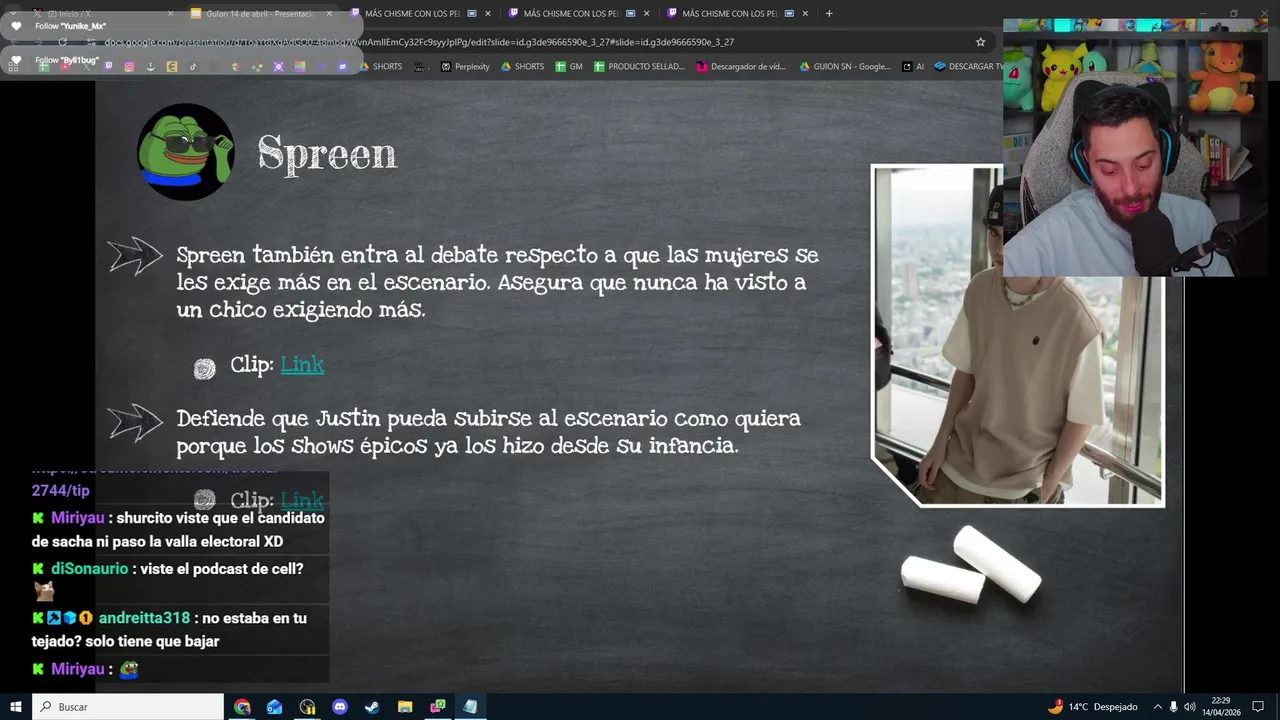Image resolution: width=1280 pixels, height=720 pixels.
Task: Close the Guion 14 de abril tab
Action: pos(329,13)
